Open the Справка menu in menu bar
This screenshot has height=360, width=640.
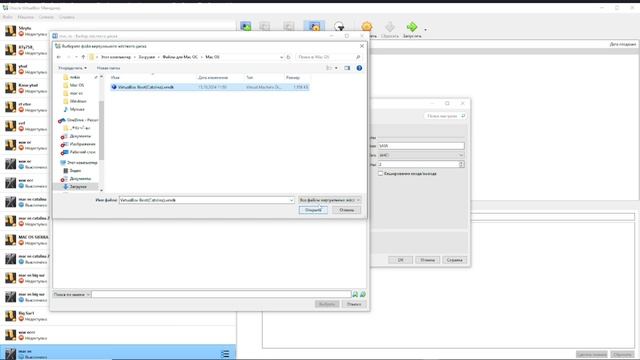pyautogui.click(x=67, y=17)
